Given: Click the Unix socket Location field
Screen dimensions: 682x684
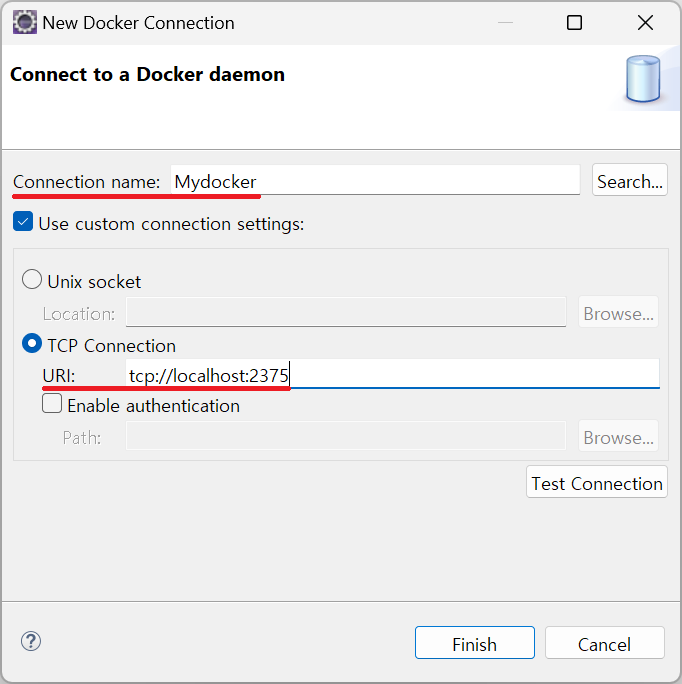Looking at the screenshot, I should 345,313.
